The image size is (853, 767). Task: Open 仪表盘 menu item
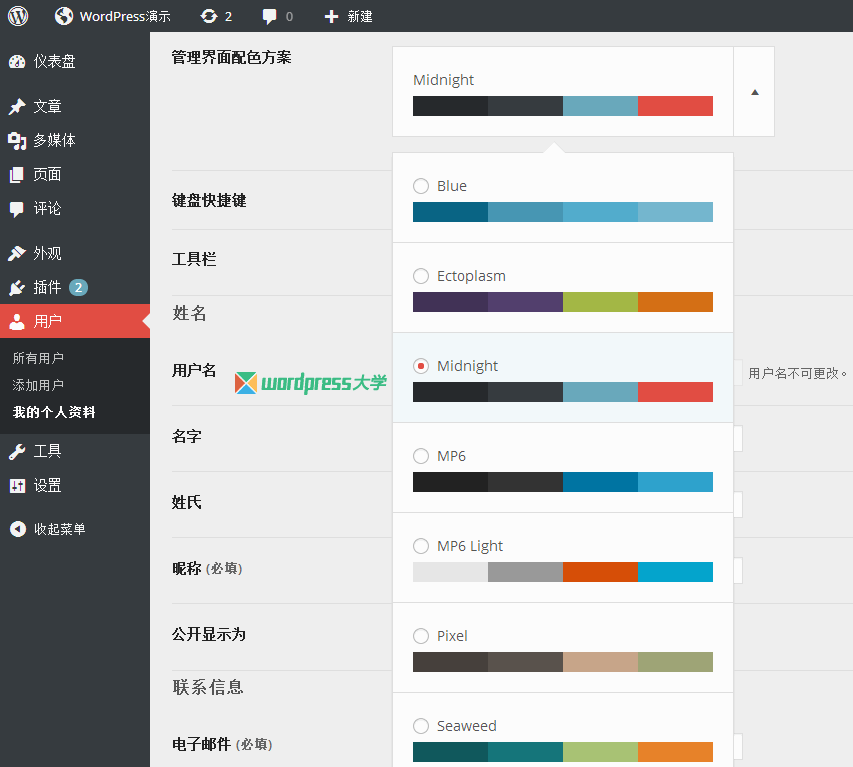pos(54,61)
